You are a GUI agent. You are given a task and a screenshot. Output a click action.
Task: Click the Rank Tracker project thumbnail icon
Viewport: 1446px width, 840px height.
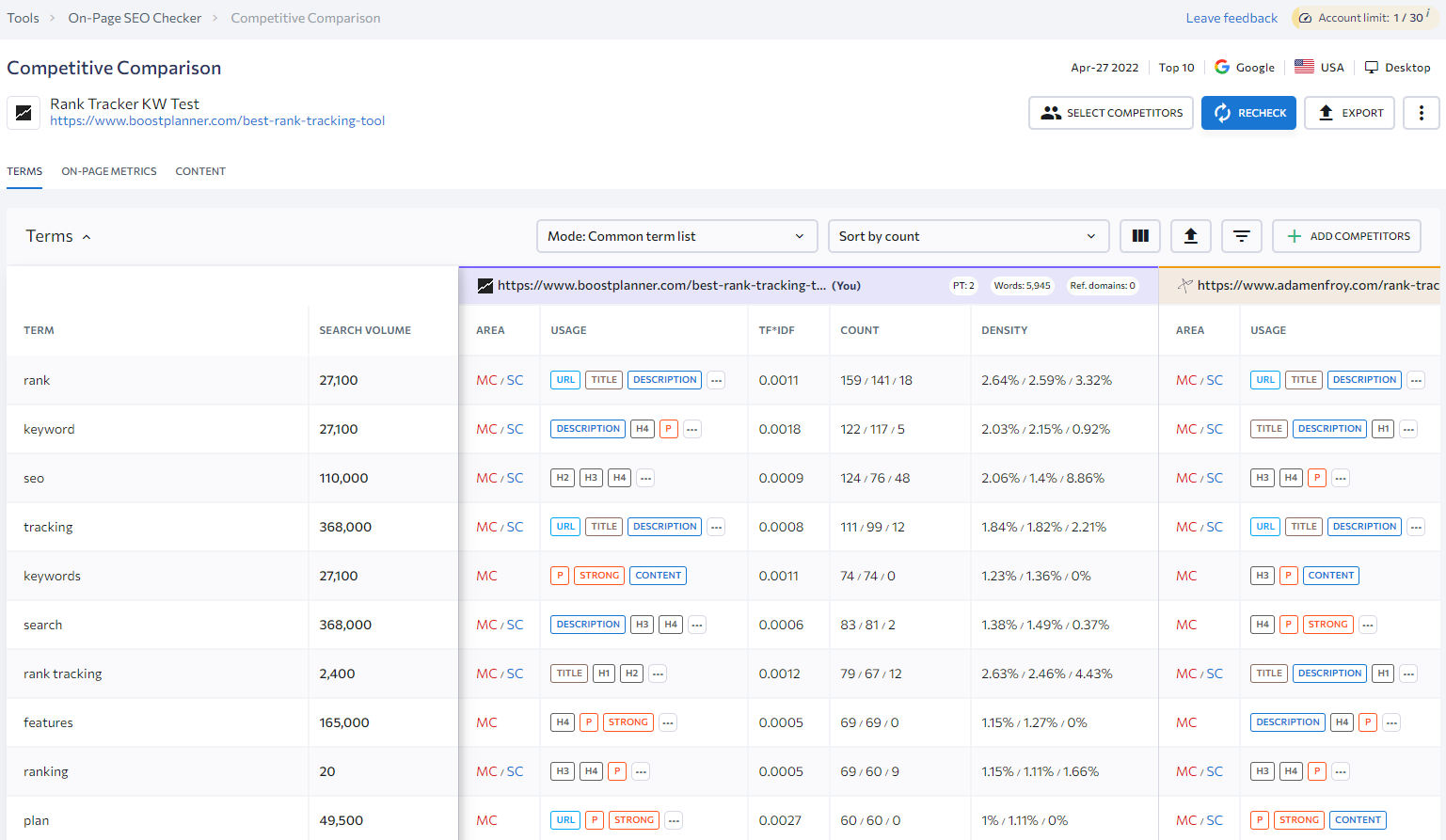[x=24, y=113]
